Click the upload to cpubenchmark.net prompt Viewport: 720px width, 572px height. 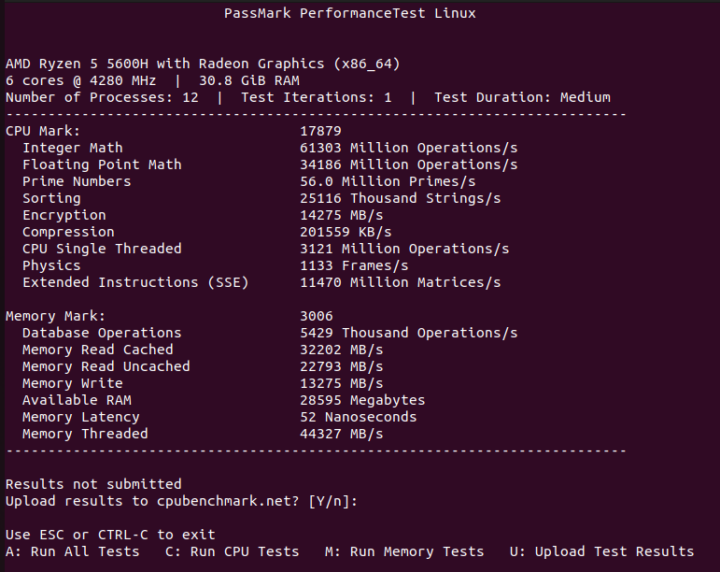182,501
